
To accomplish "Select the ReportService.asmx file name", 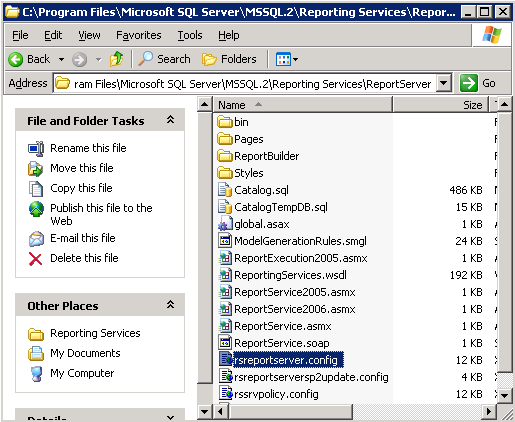I will [283, 326].
